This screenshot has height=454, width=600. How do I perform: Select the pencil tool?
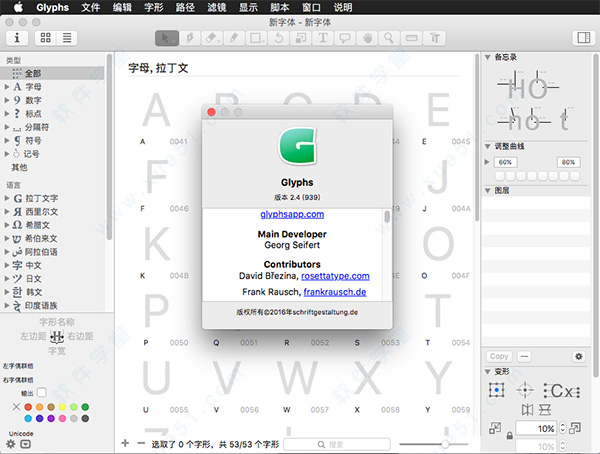[233, 38]
